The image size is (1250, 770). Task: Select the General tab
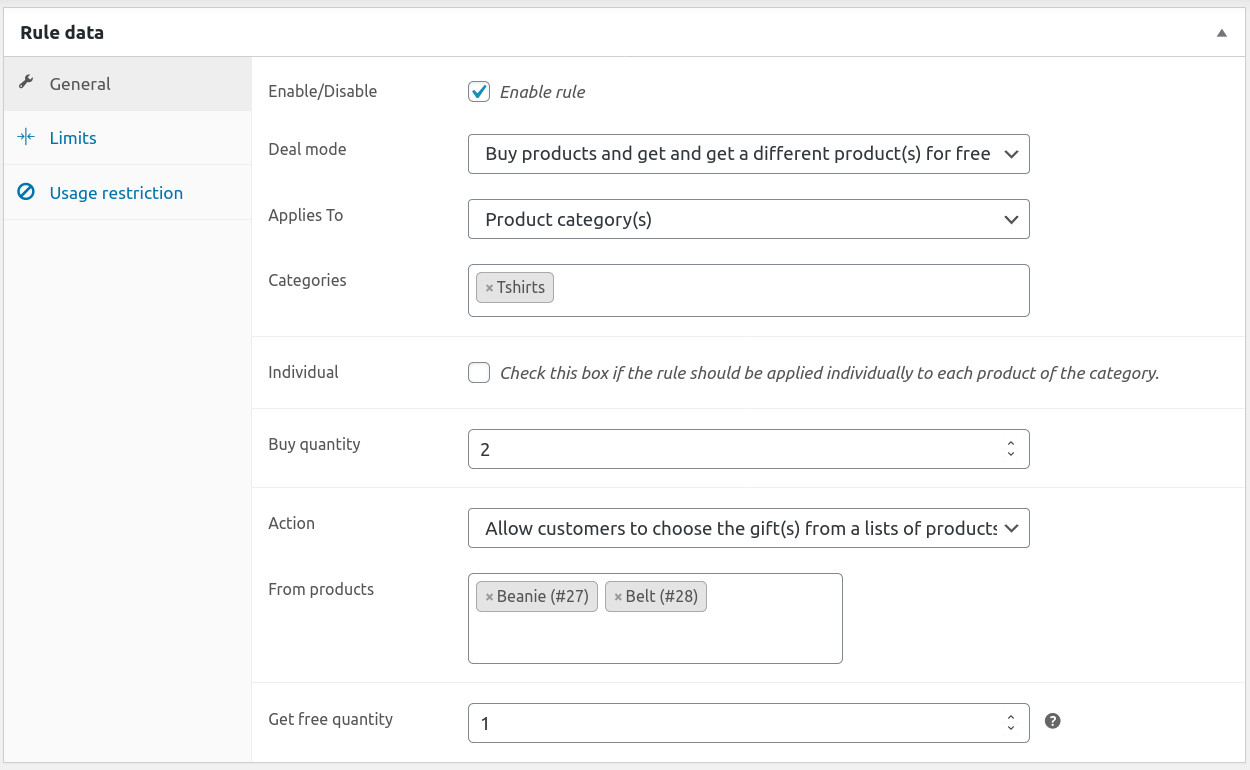(x=80, y=84)
